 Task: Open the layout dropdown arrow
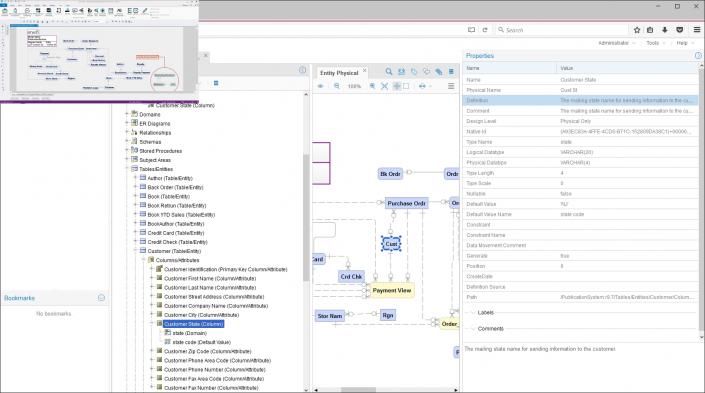[x=430, y=86]
